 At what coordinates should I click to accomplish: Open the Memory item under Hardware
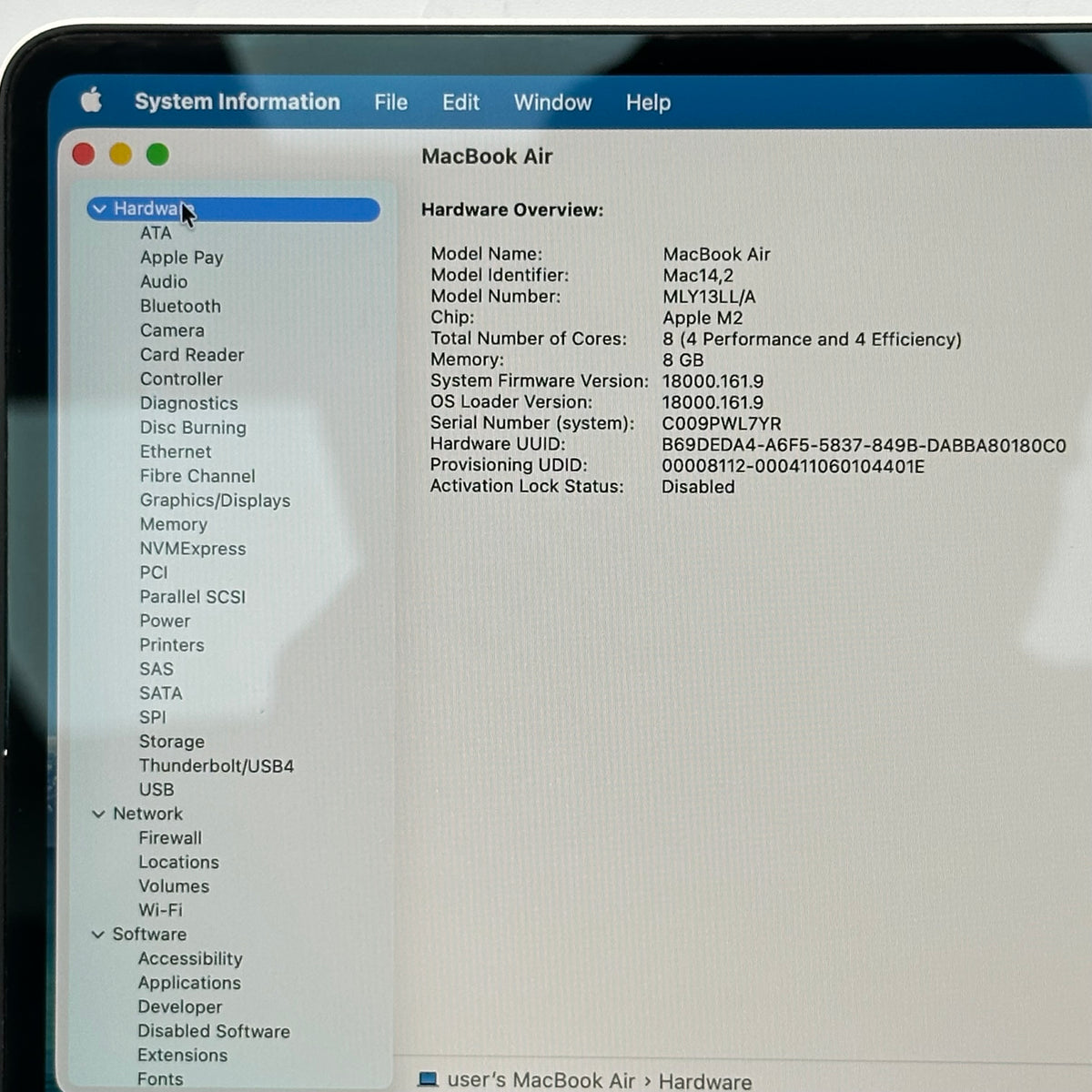pyautogui.click(x=173, y=524)
